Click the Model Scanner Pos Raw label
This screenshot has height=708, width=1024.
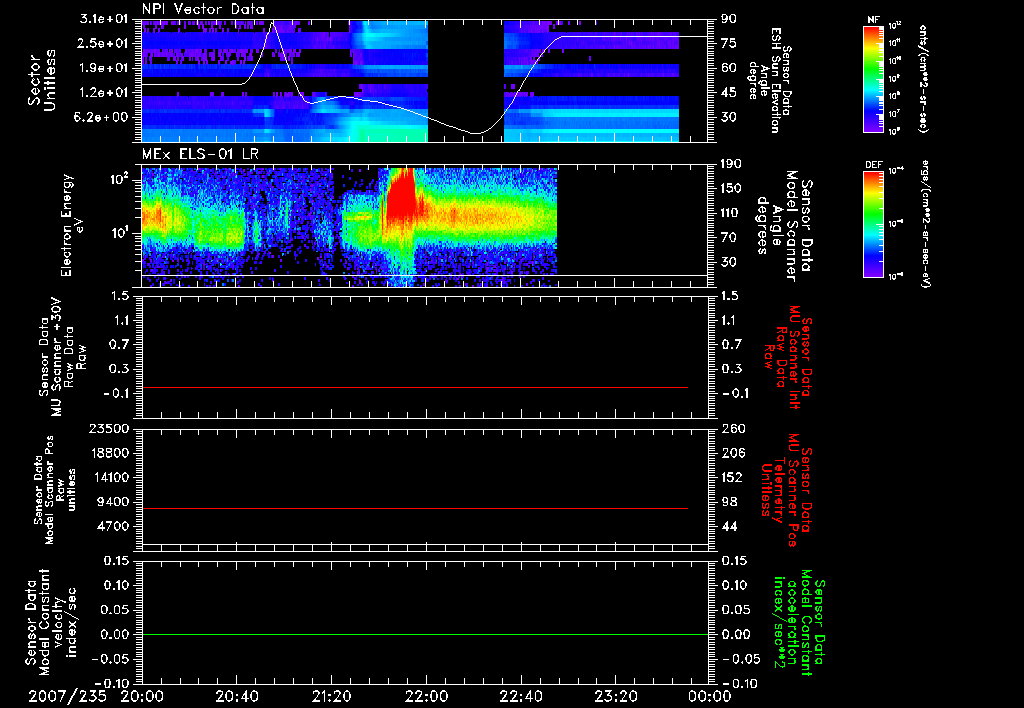(x=56, y=490)
